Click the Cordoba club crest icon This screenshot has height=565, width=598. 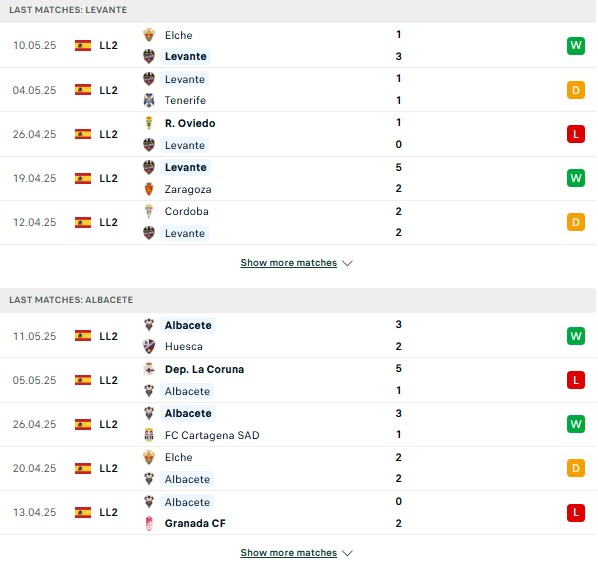pos(149,211)
